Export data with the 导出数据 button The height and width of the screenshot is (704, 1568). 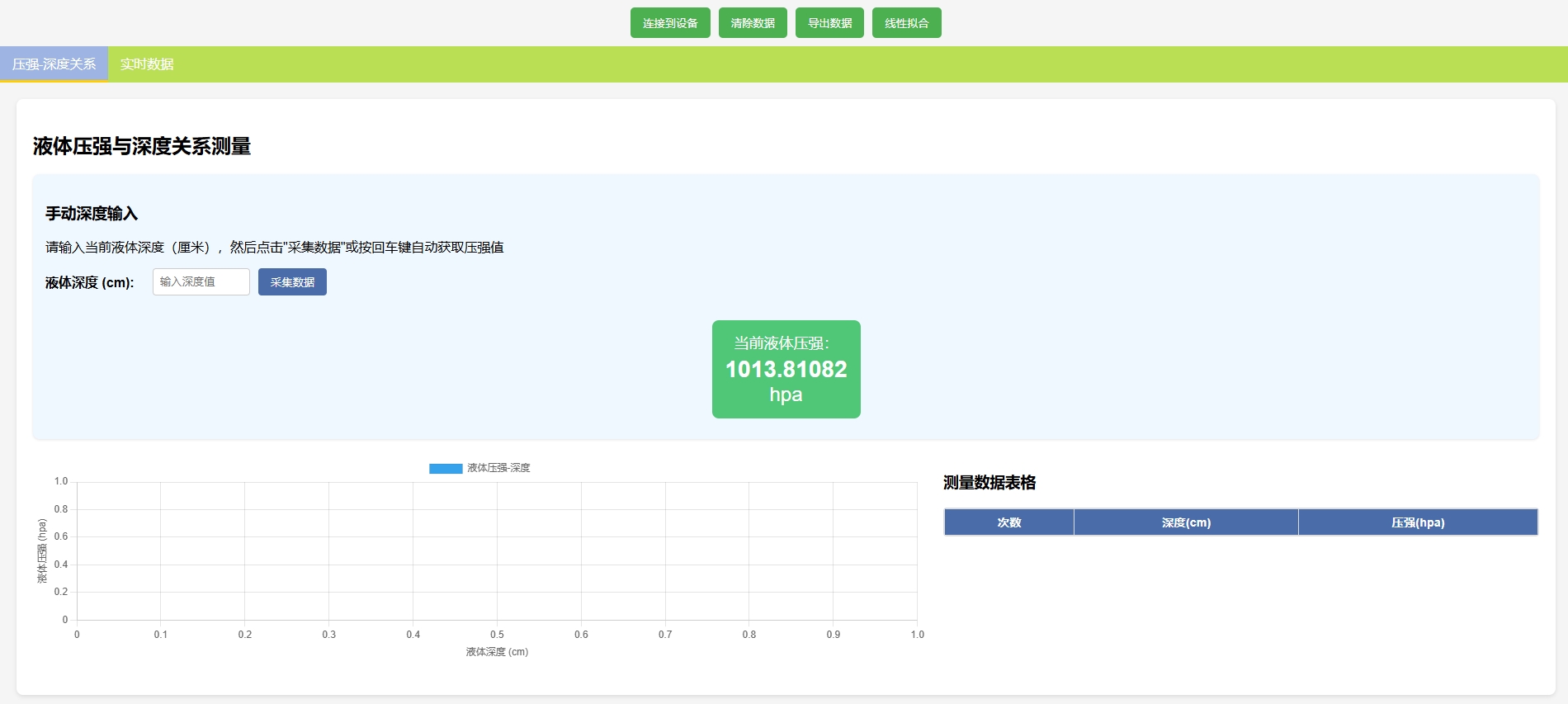pos(829,23)
